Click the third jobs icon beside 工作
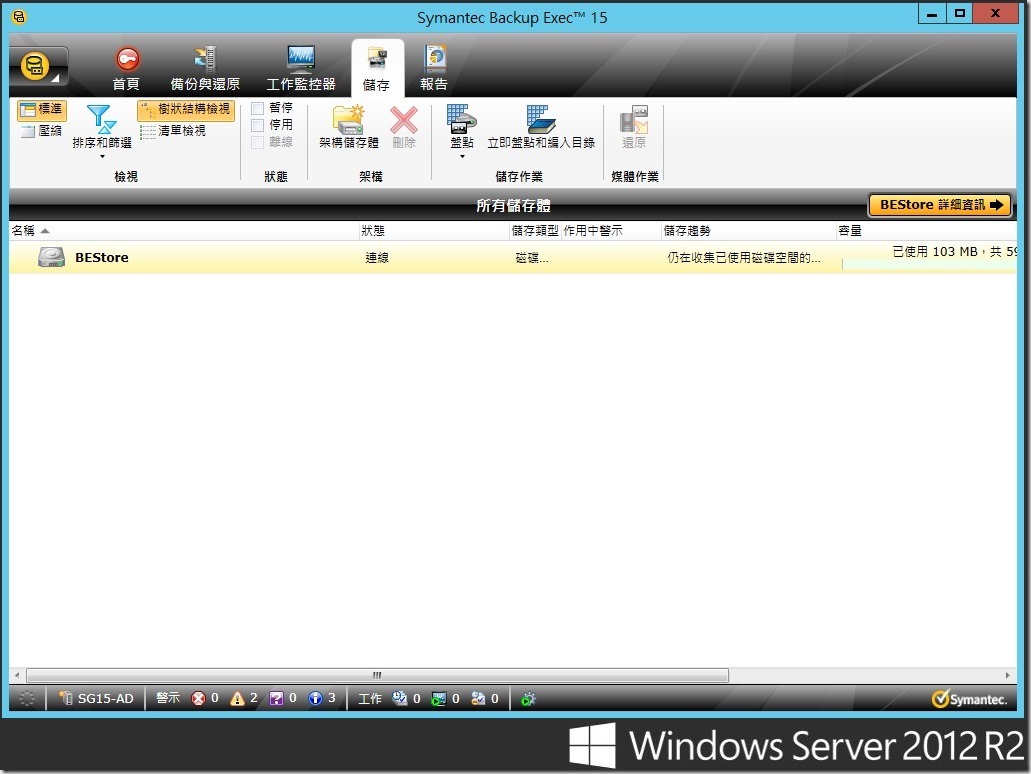 coord(478,698)
